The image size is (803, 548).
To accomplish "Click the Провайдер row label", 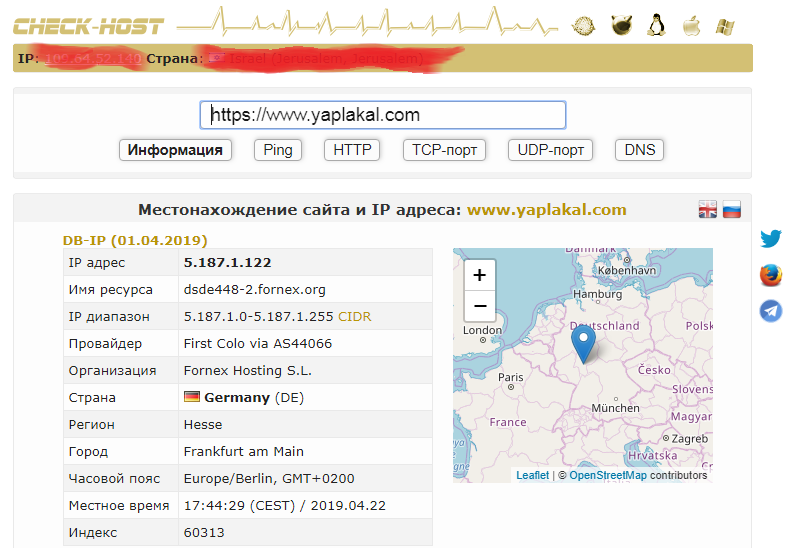I will [105, 344].
